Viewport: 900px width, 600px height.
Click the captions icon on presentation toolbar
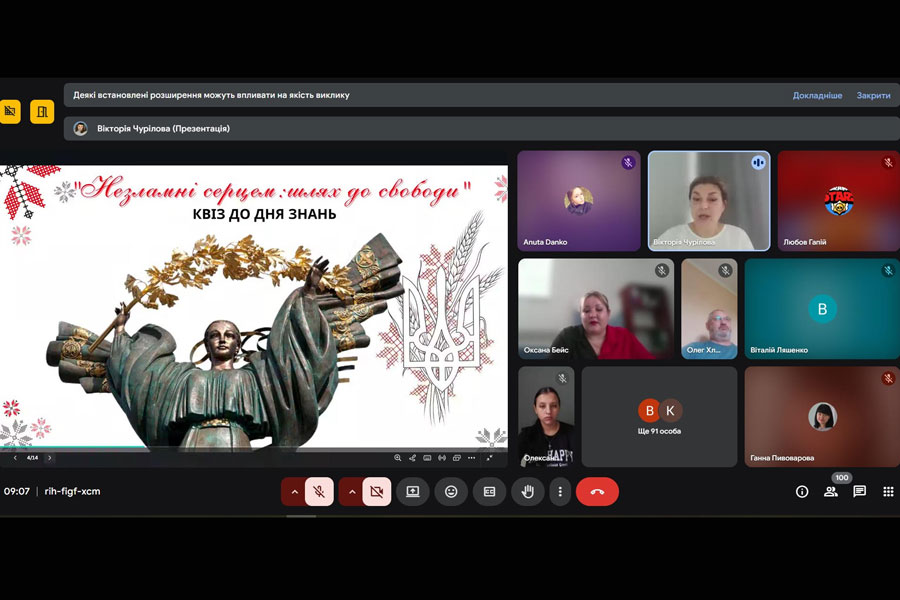(427, 458)
